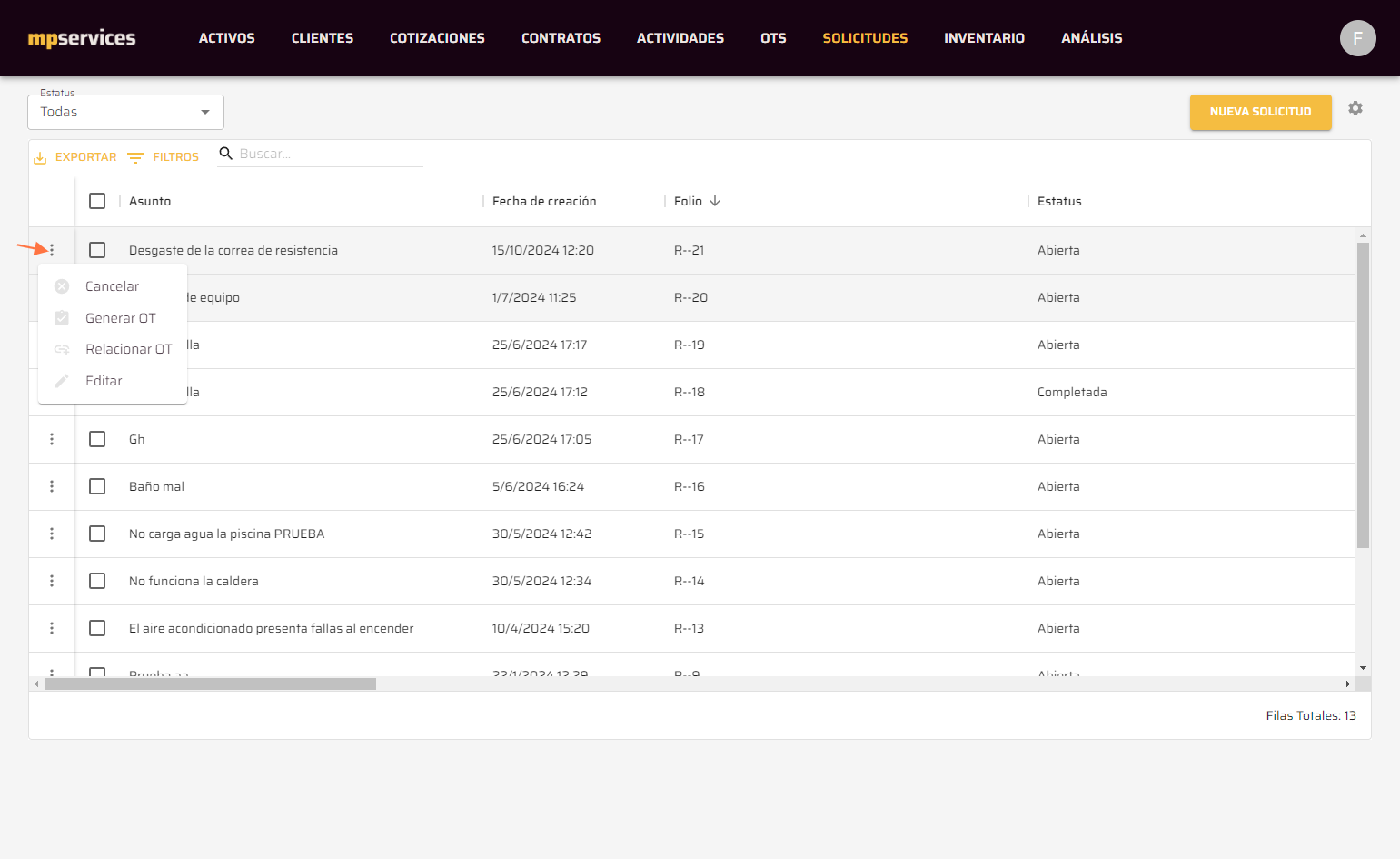Check the Gh row checkbox
The width and height of the screenshot is (1400, 859).
[x=97, y=439]
